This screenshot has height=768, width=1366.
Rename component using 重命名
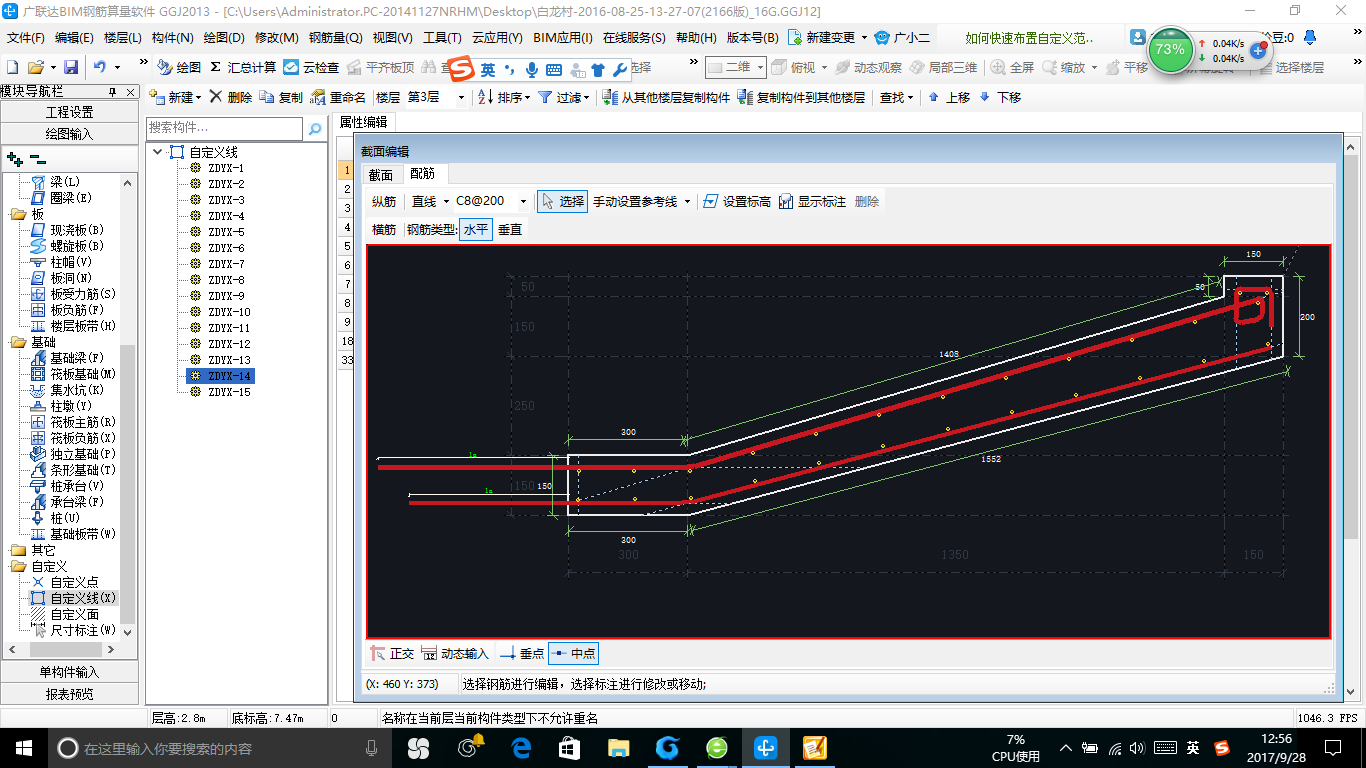pos(338,97)
